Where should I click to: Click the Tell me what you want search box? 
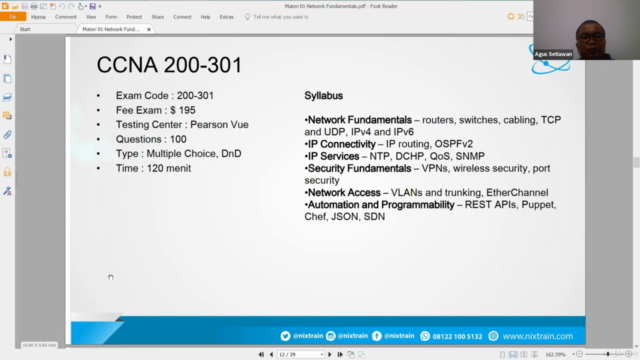tap(278, 17)
